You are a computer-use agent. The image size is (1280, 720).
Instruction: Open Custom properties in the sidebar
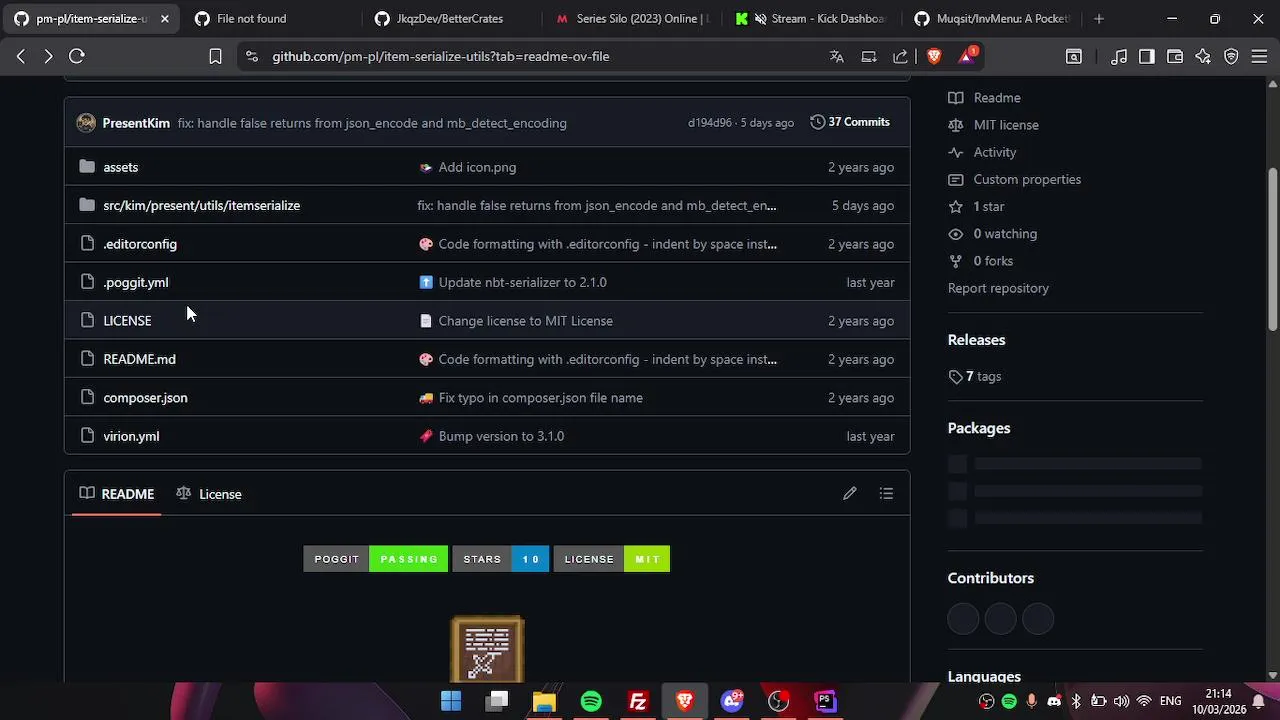pyautogui.click(x=1027, y=179)
